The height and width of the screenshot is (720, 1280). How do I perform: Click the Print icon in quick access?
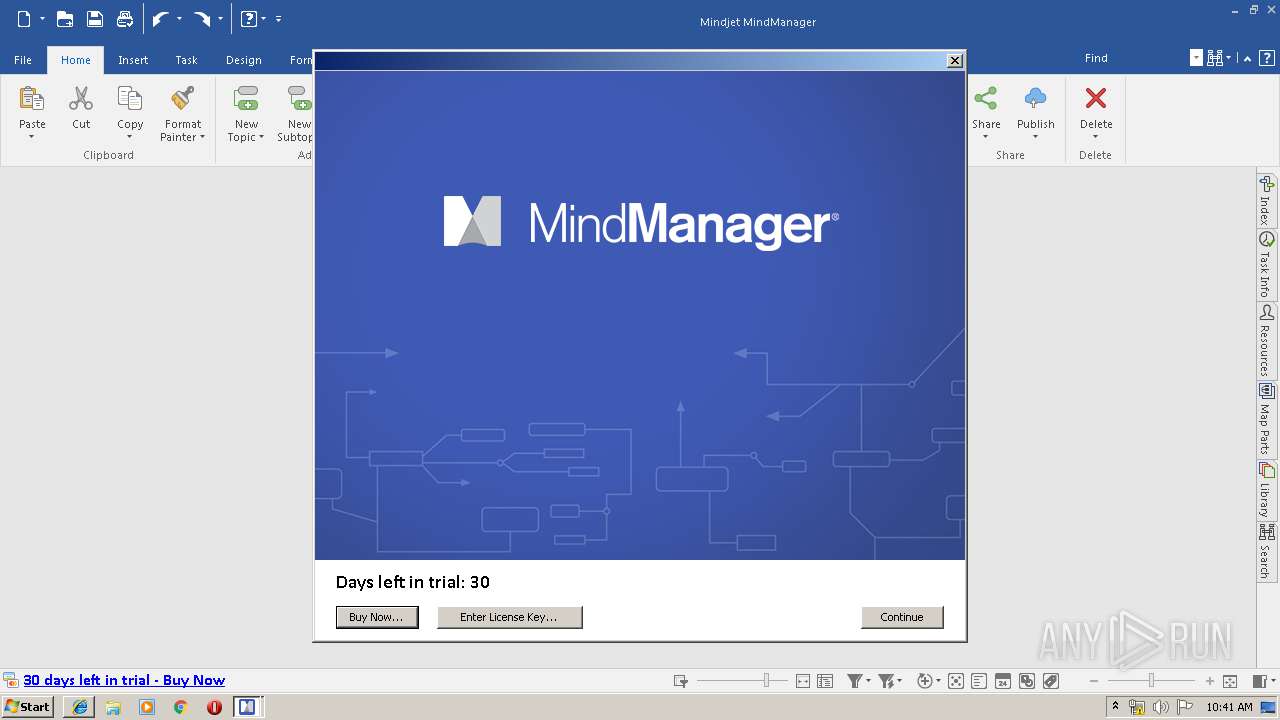point(125,18)
